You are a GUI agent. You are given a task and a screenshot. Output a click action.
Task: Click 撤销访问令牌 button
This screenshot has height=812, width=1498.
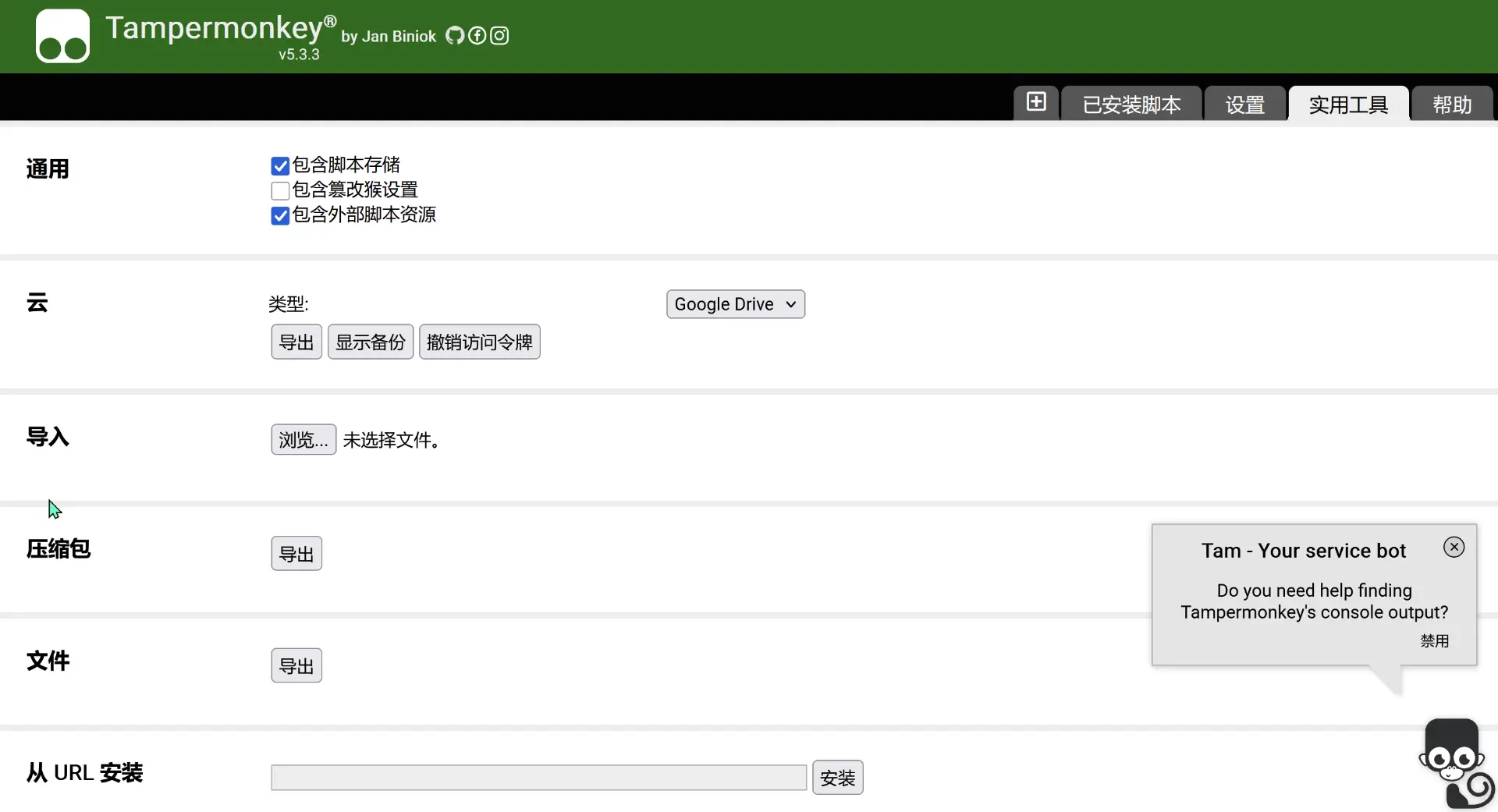(480, 342)
